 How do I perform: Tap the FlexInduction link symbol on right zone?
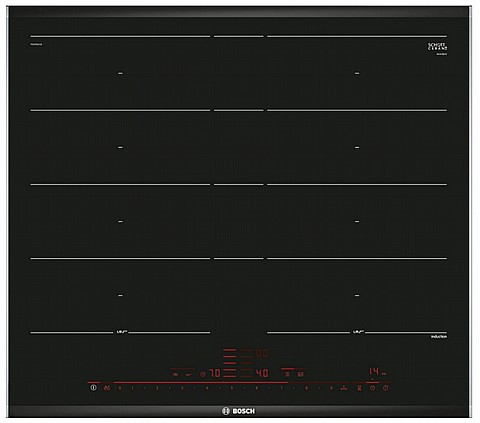click(x=357, y=332)
